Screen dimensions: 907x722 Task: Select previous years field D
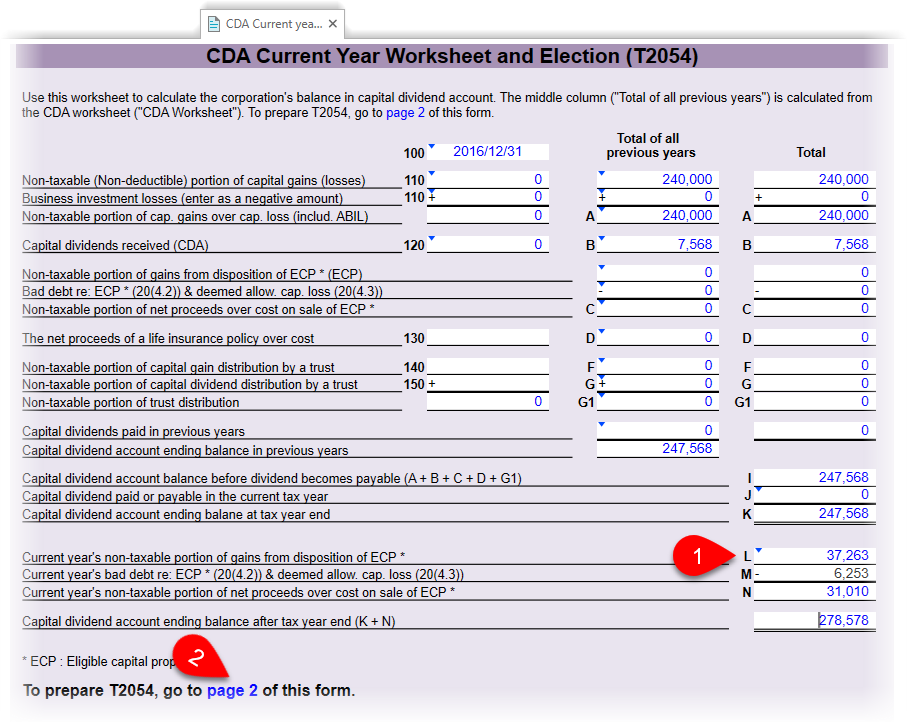pos(658,338)
